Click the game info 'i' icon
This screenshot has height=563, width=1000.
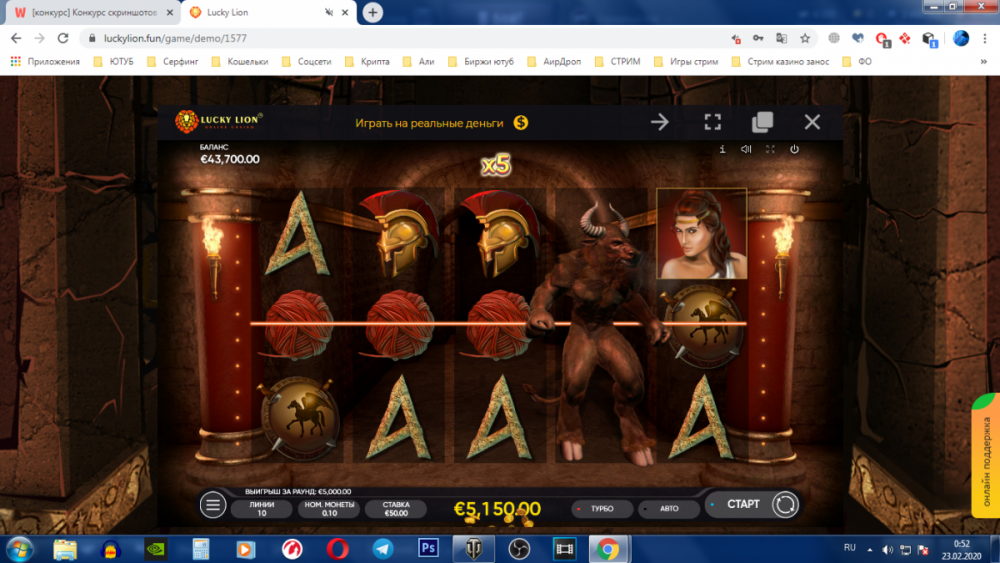click(722, 149)
